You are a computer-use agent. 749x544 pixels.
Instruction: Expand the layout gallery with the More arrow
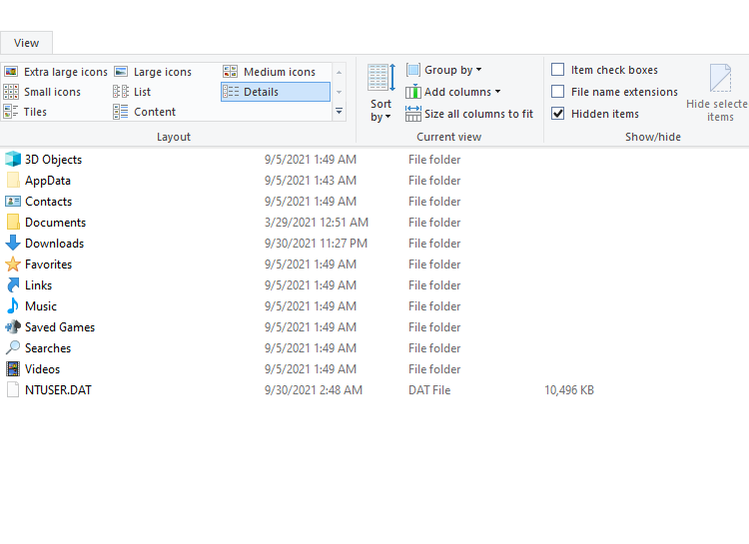point(339,111)
